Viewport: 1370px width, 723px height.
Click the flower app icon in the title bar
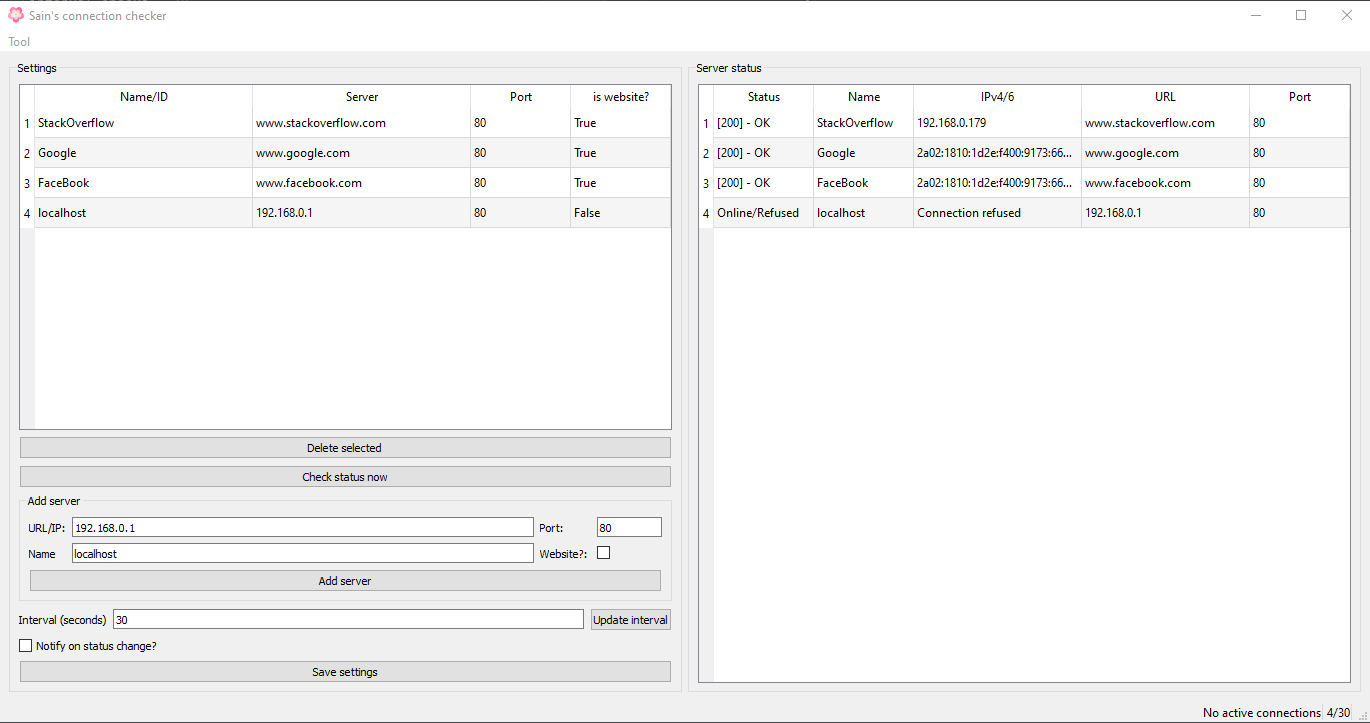(15, 15)
